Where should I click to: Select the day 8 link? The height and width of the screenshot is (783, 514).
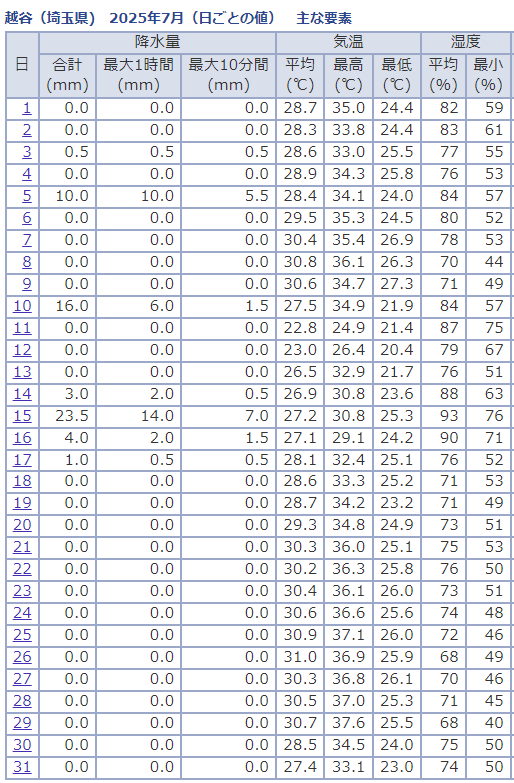[26, 262]
